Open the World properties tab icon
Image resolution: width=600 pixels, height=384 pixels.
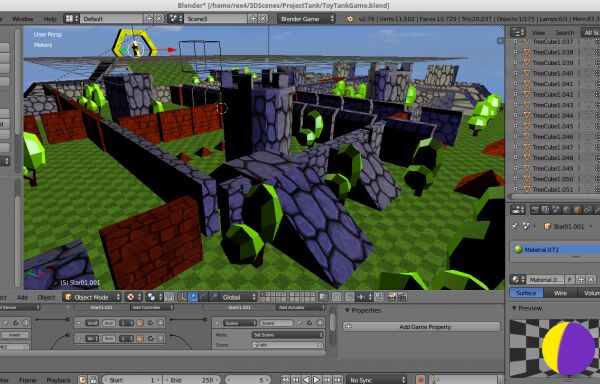566,210
